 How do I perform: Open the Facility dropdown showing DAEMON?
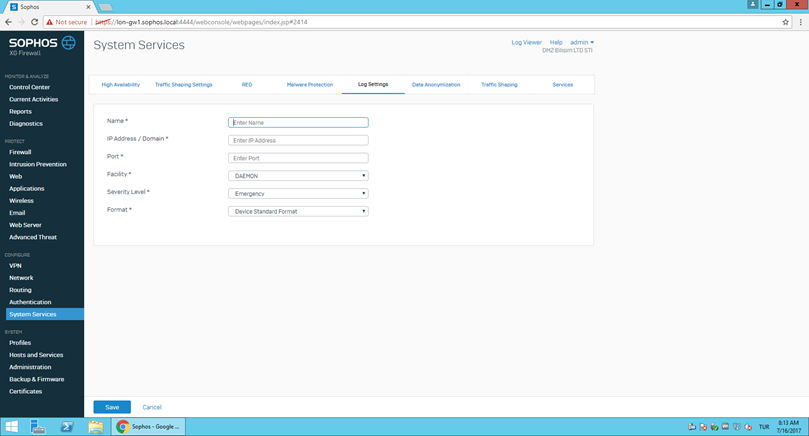point(298,176)
